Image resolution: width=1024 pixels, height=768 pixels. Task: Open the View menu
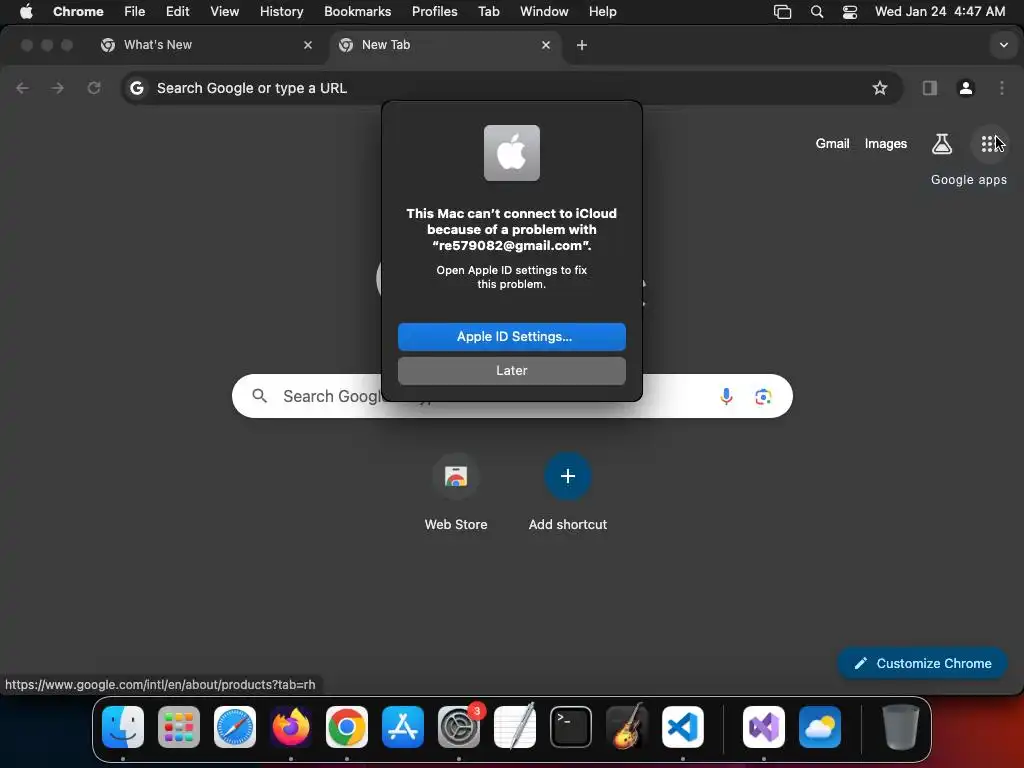(224, 12)
